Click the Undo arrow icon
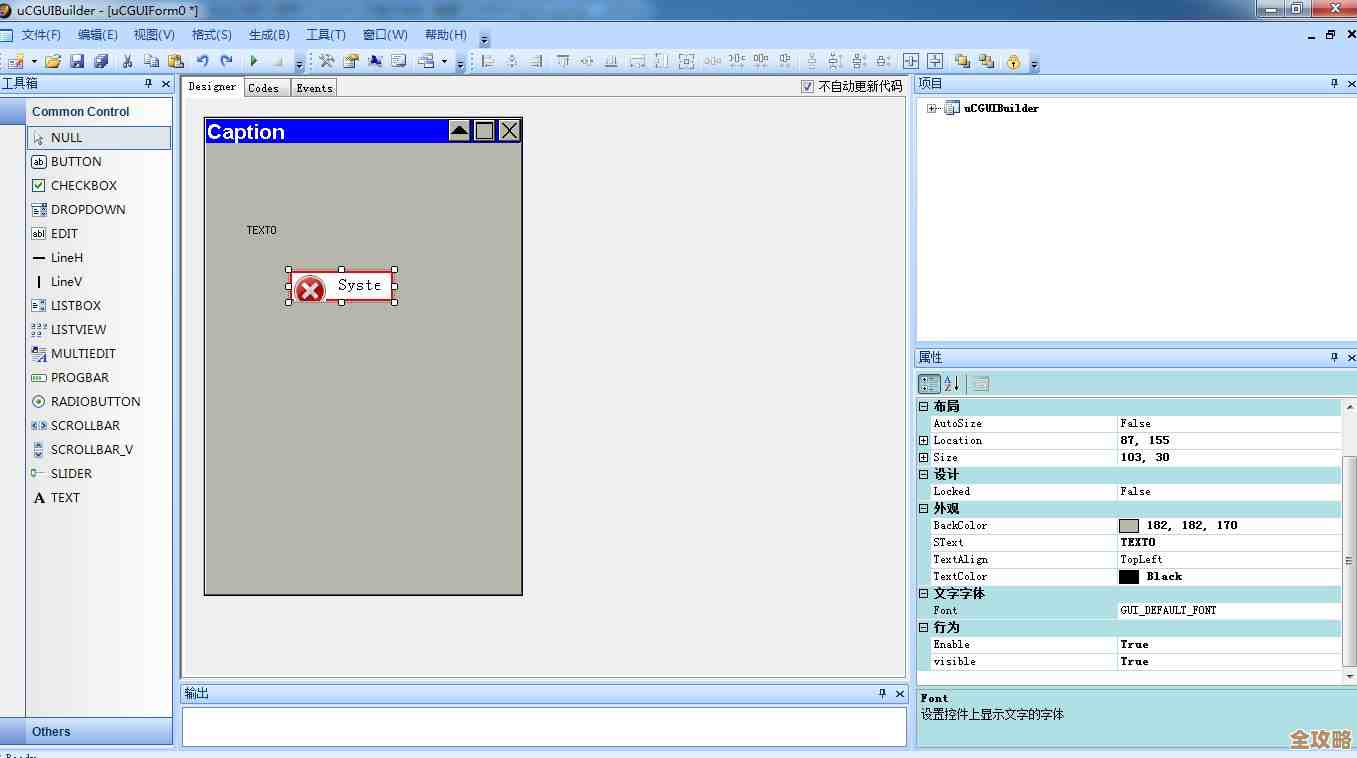The width and height of the screenshot is (1357, 758). 202,61
